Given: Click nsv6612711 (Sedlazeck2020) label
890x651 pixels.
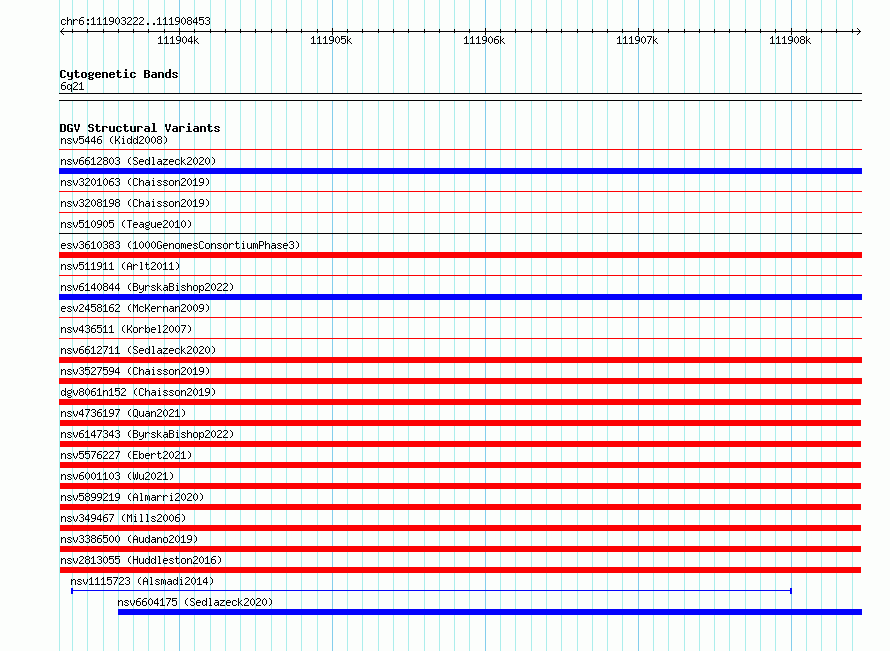Looking at the screenshot, I should pyautogui.click(x=138, y=350).
